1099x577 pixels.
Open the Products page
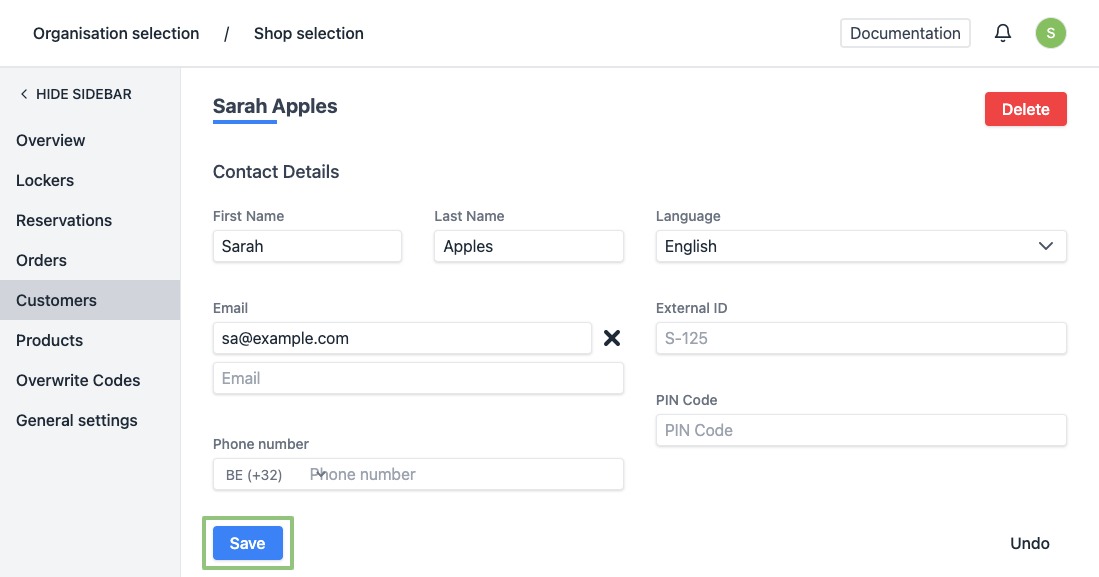[x=49, y=340]
